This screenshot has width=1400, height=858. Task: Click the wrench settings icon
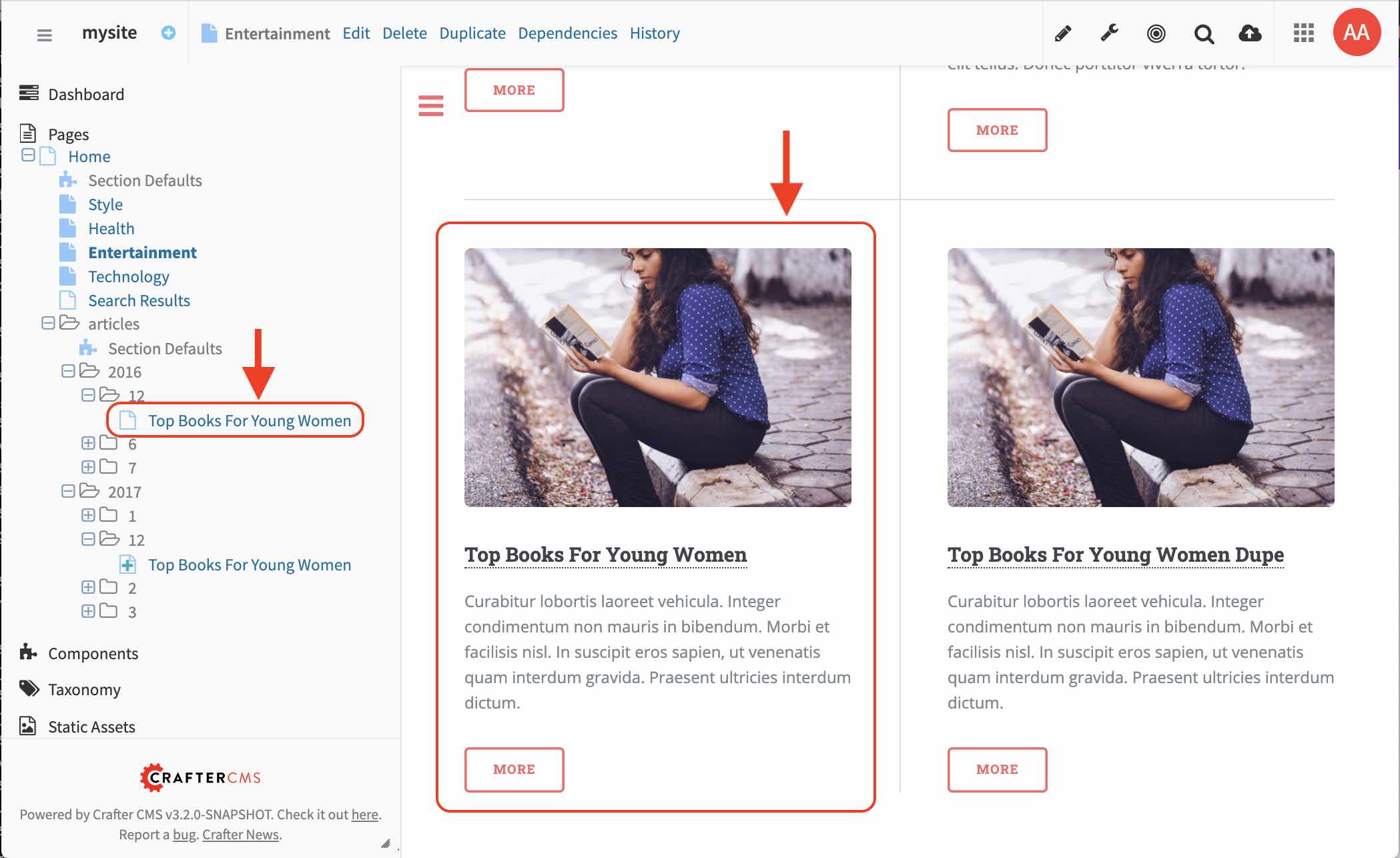[1109, 33]
